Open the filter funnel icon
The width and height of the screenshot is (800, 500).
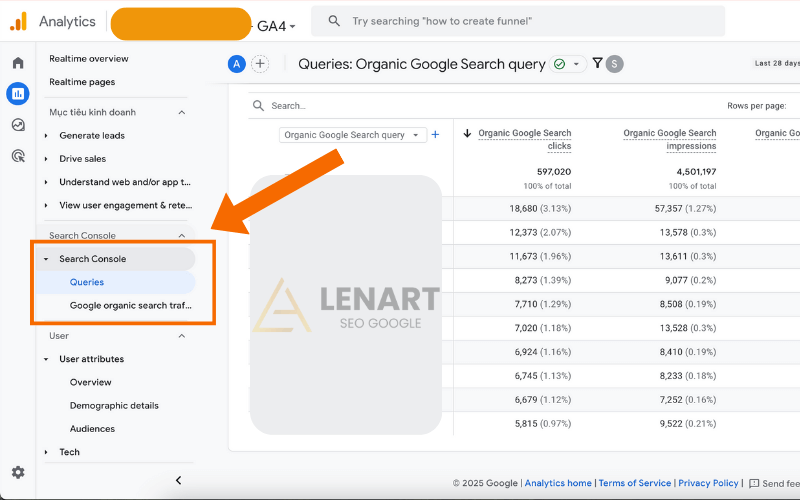click(x=597, y=63)
